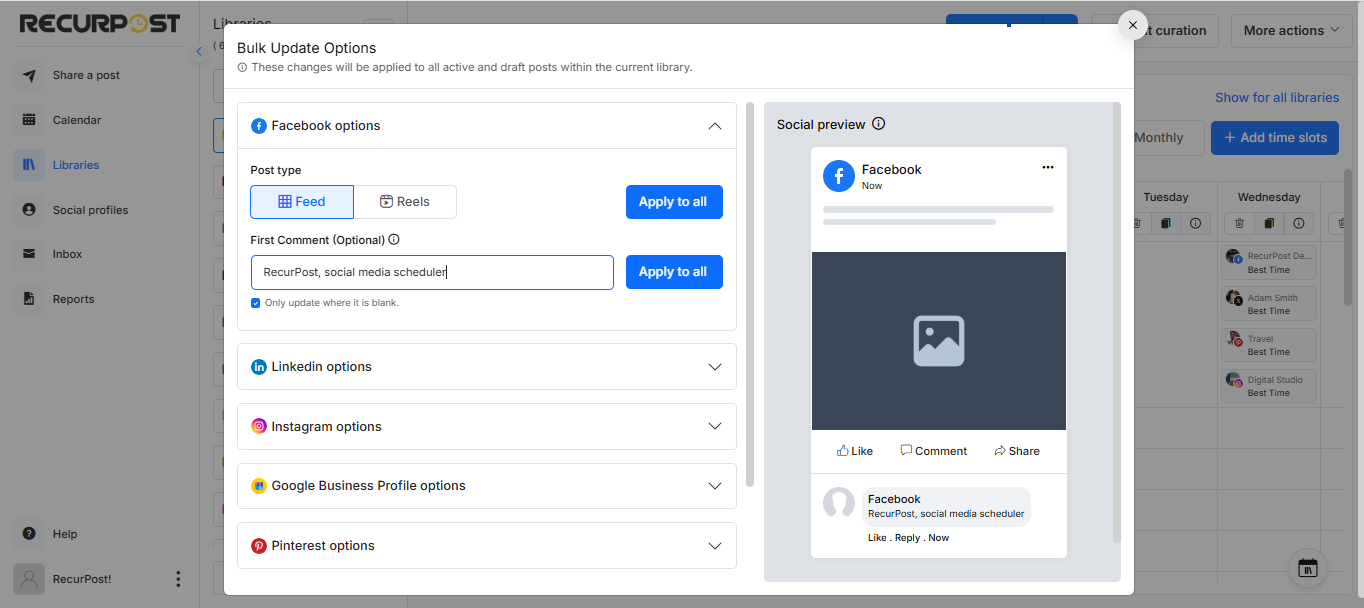1364x608 pixels.
Task: Expand the Linkedin options section
Action: [487, 367]
